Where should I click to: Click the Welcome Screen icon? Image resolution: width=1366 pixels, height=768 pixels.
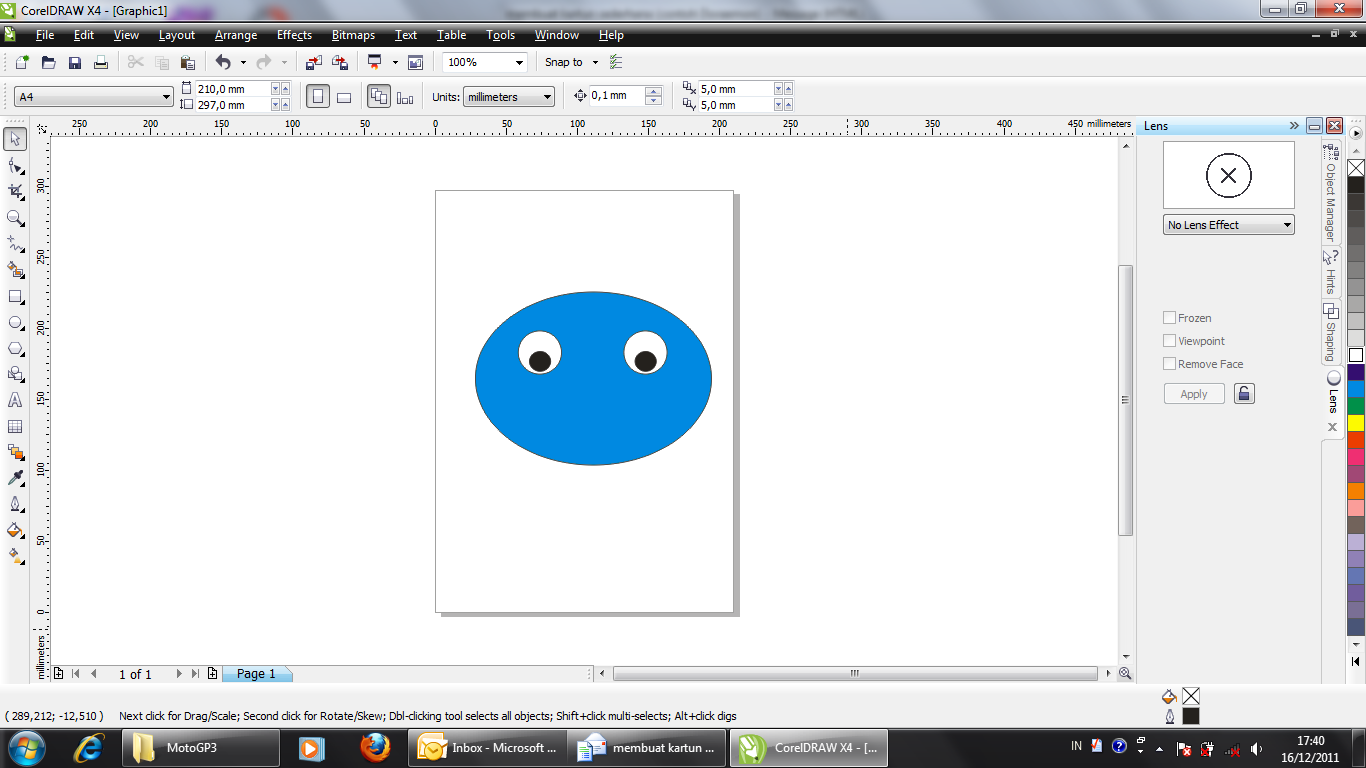tap(415, 62)
